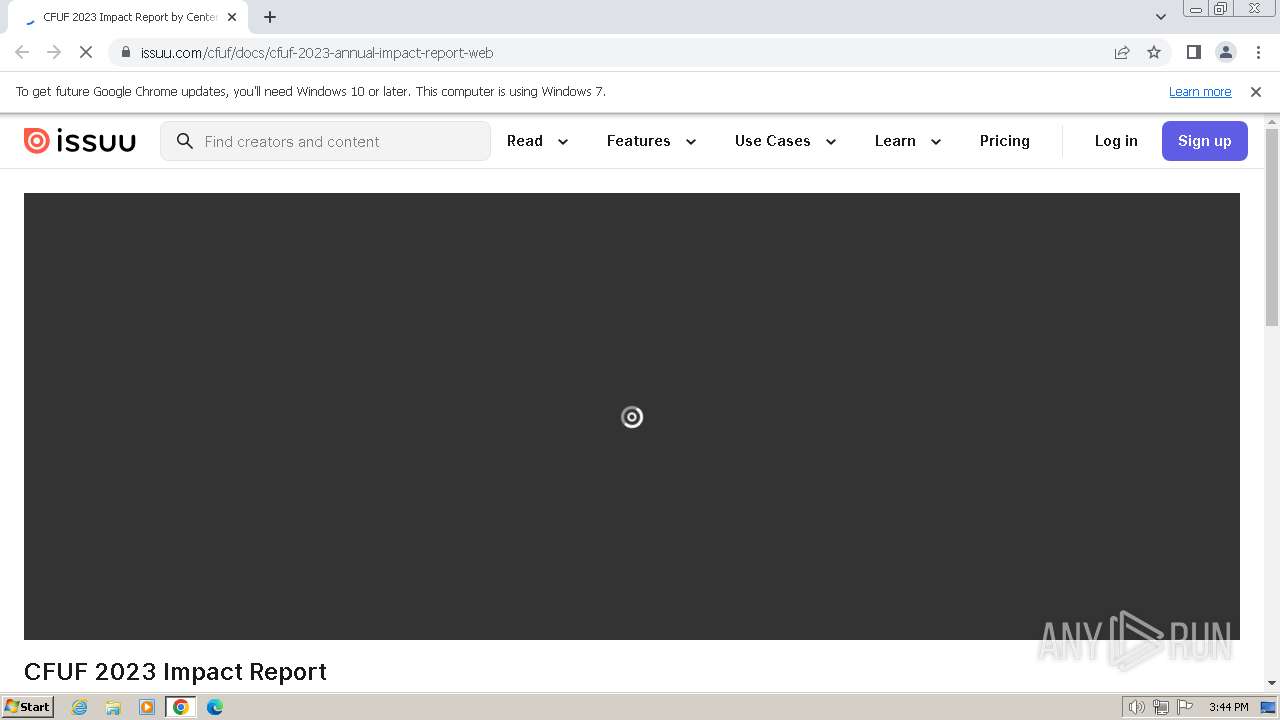Close the CFUF 2023 Impact Report tab
Screen dimensions: 1280x720
pos(232,17)
